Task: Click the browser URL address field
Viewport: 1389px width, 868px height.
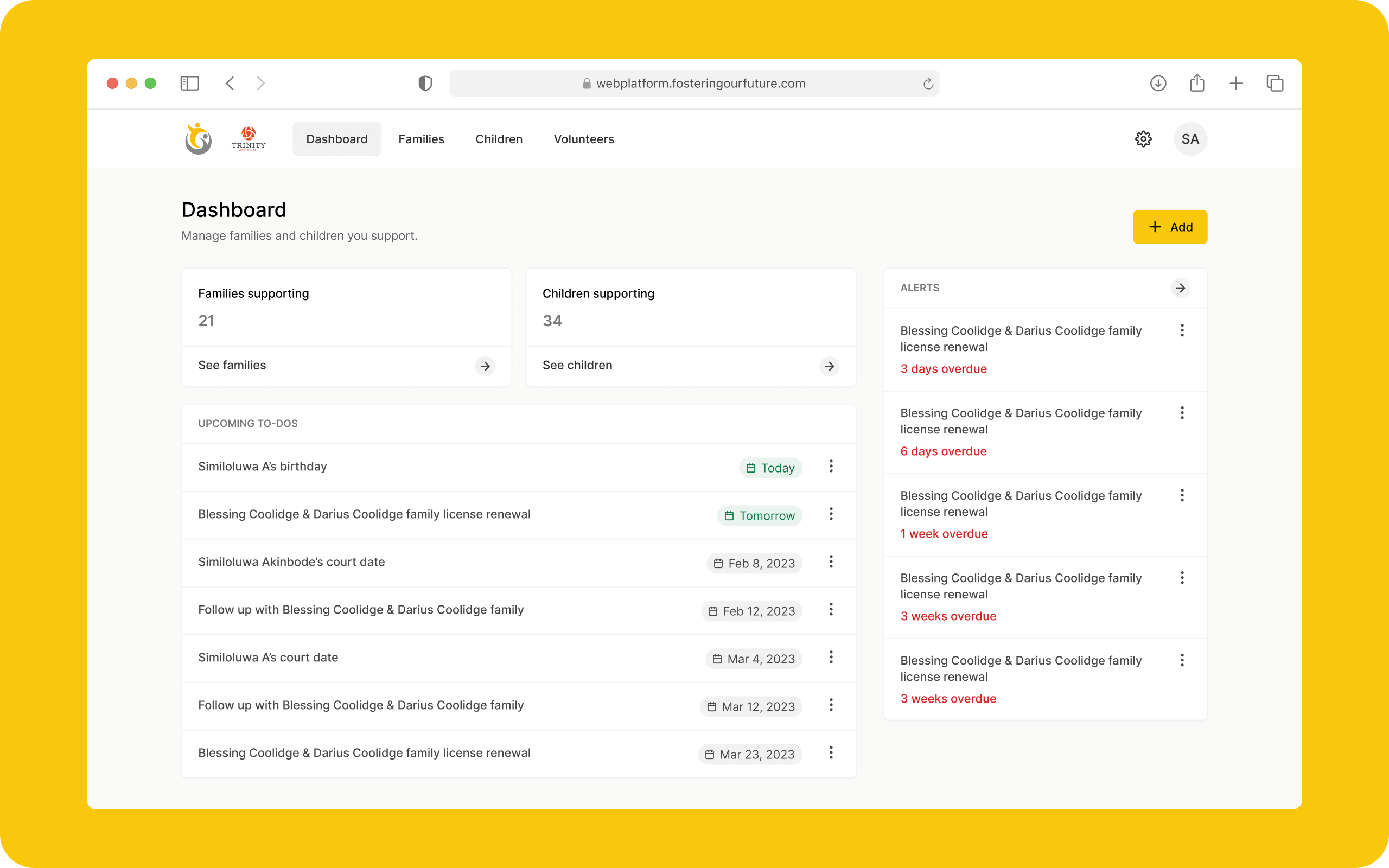Action: [x=700, y=84]
